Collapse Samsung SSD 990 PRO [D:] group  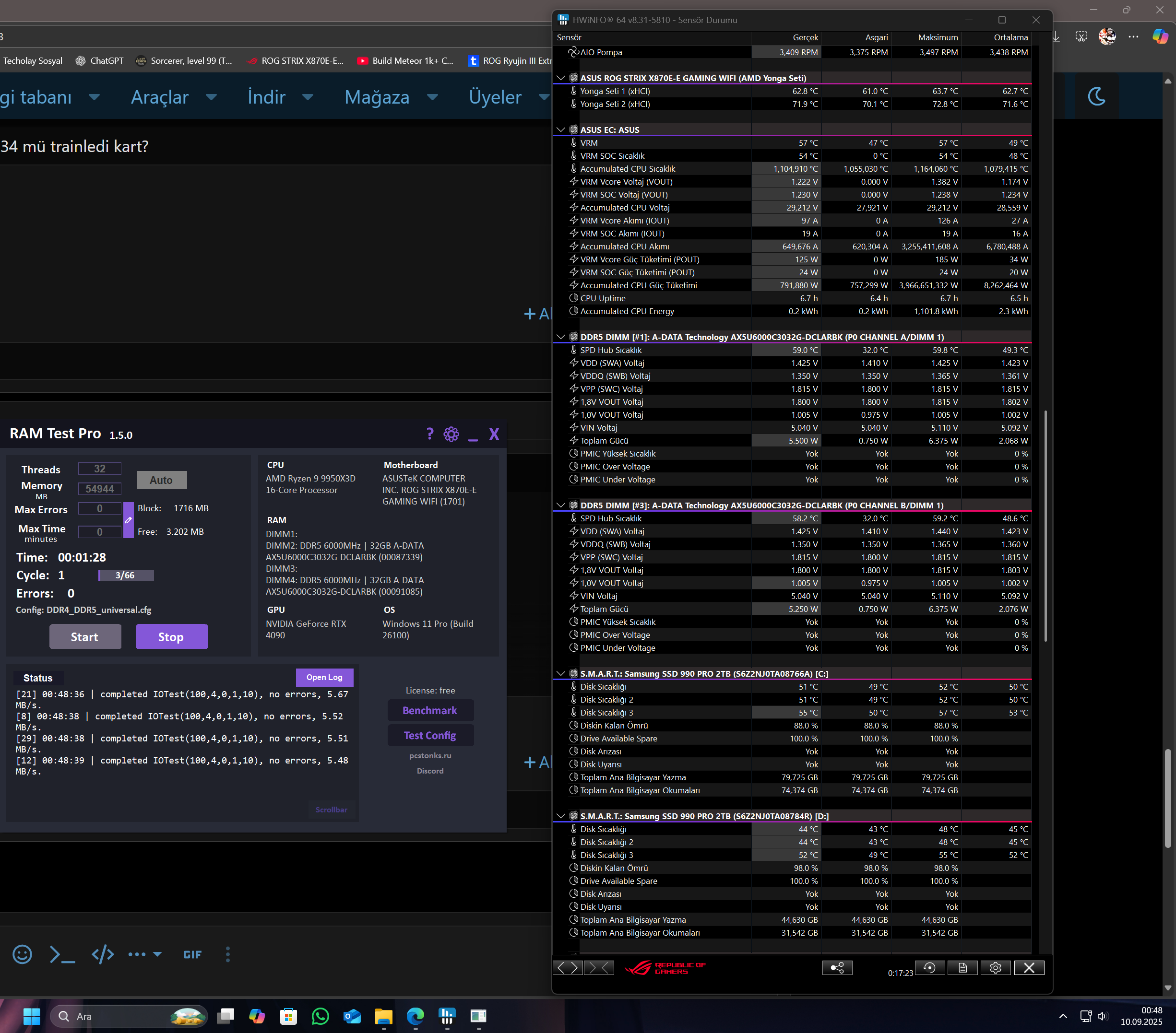pyautogui.click(x=560, y=816)
